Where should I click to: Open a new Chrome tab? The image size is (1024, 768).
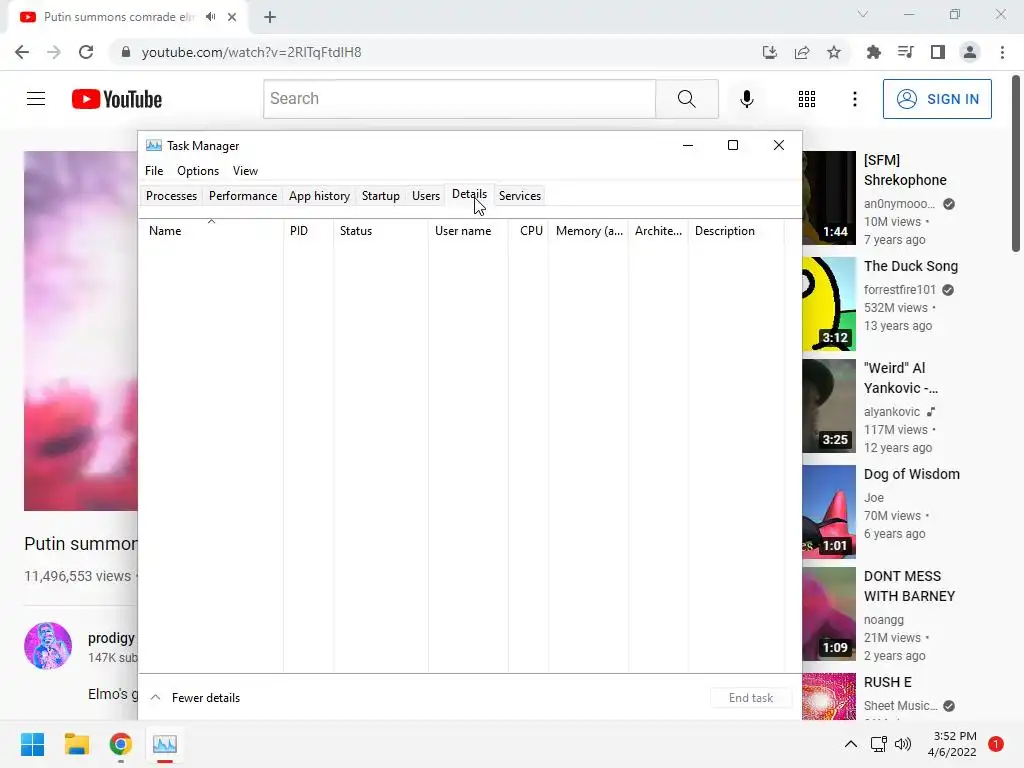pos(270,17)
